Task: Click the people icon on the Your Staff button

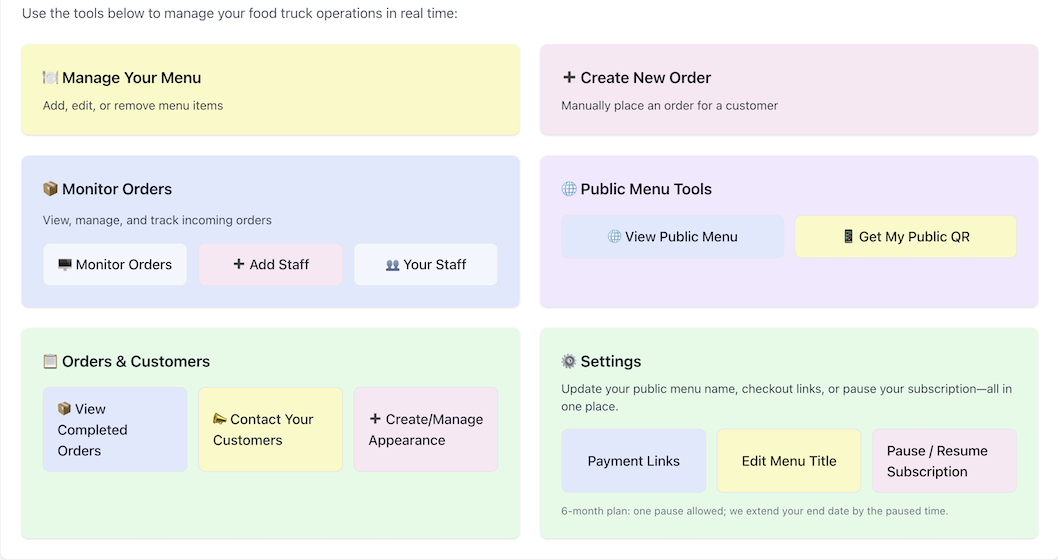Action: pos(393,265)
